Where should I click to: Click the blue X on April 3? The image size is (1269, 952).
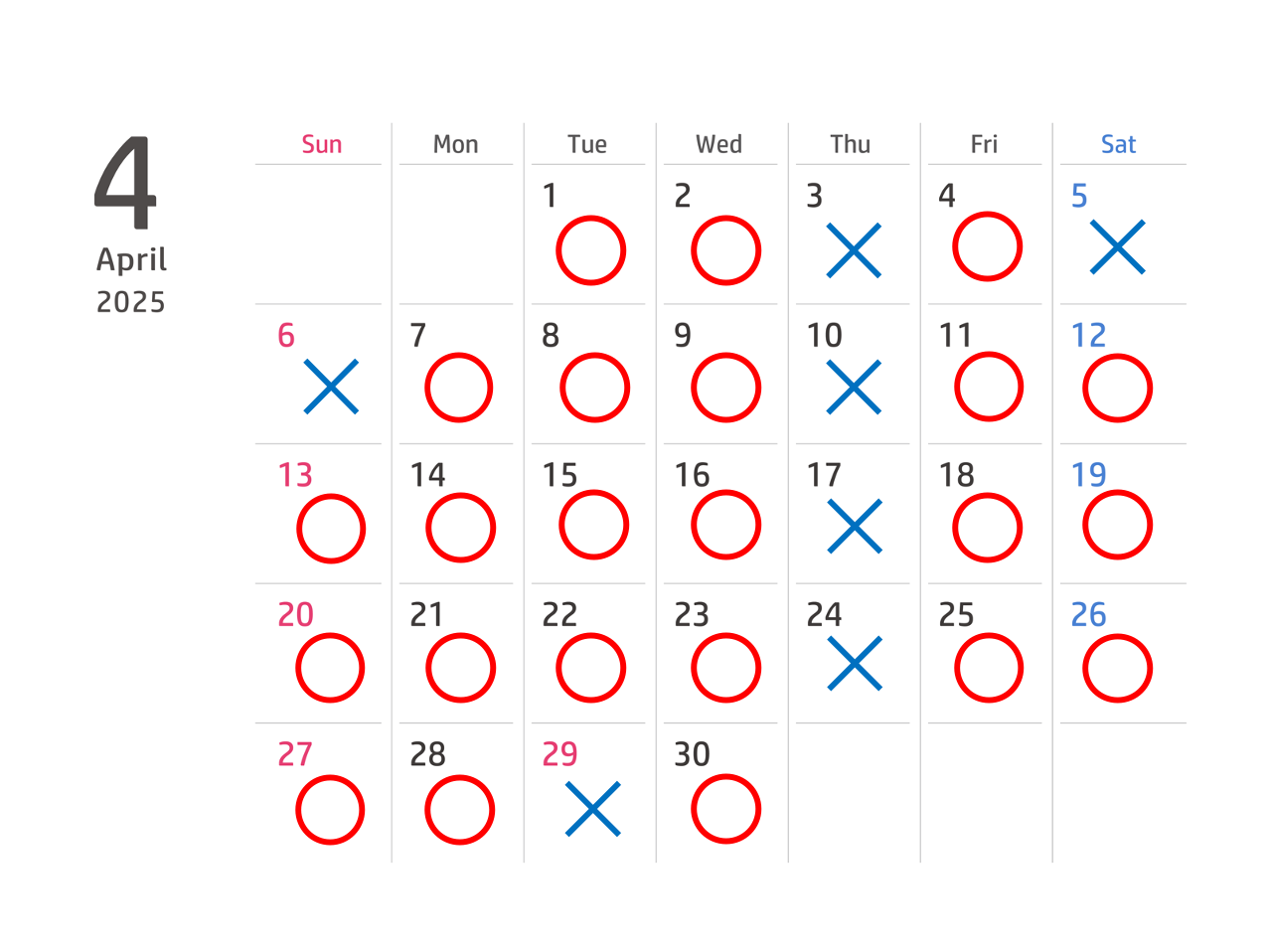[x=854, y=249]
